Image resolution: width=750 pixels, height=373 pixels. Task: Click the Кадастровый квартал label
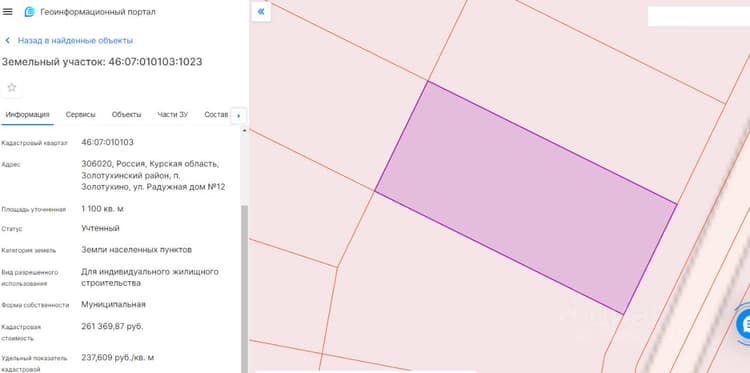(x=34, y=143)
